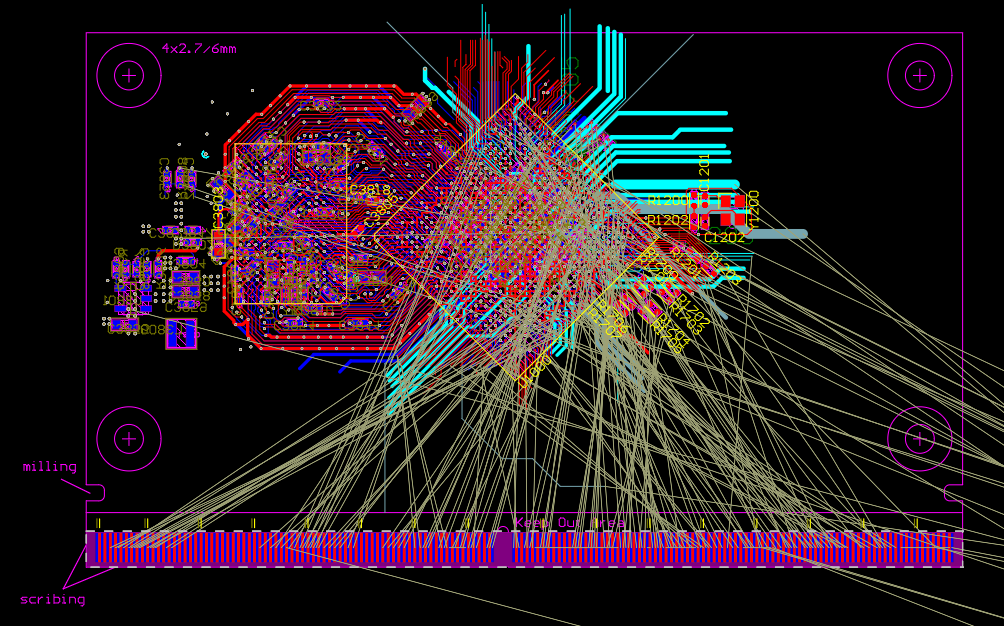Select the blue hatched component near C3828
The image size is (1004, 626).
tap(181, 334)
